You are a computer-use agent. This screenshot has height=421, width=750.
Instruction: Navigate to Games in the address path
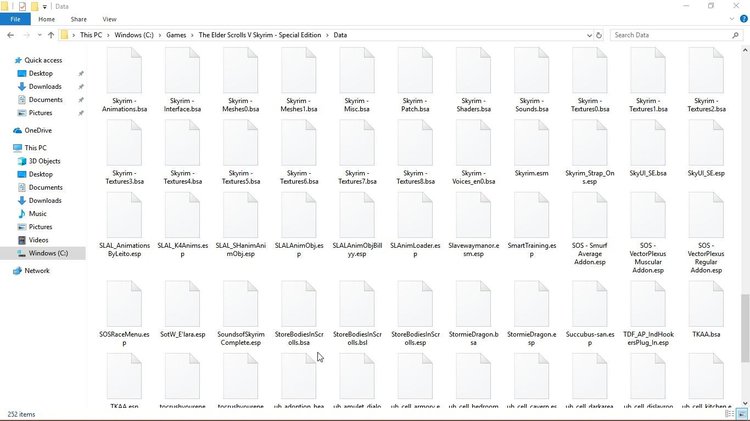176,35
